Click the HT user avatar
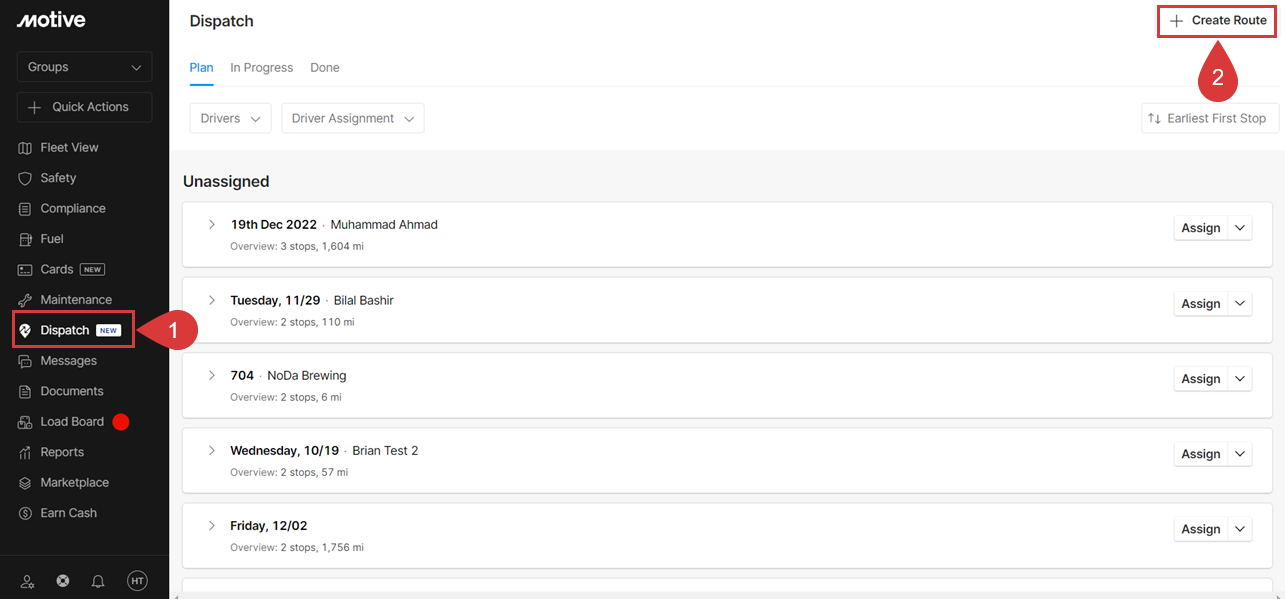The height and width of the screenshot is (599, 1285). click(x=137, y=581)
